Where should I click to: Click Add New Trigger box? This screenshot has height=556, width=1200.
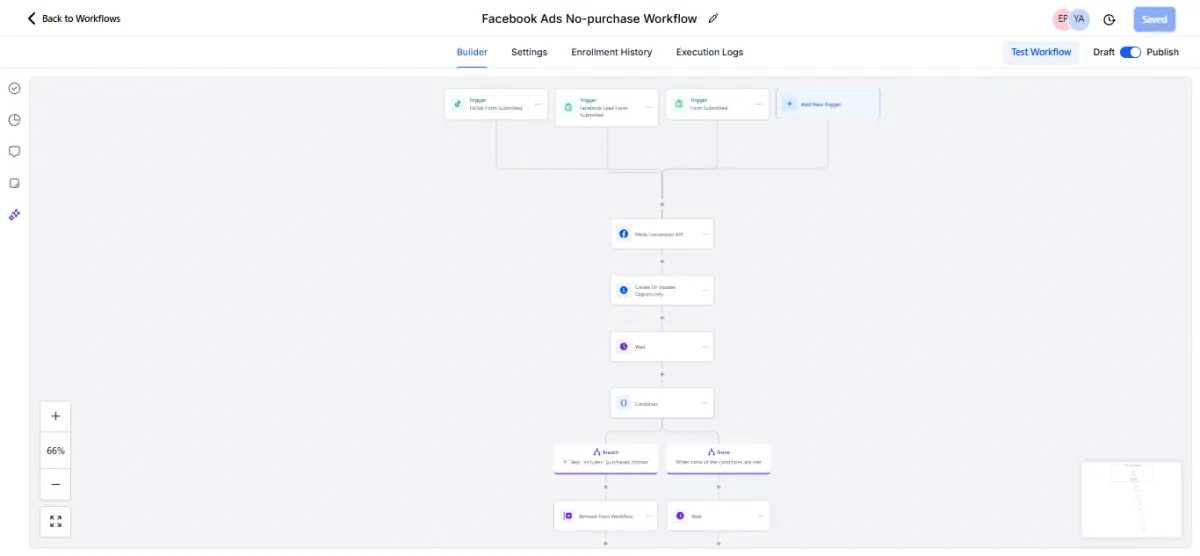coord(828,104)
